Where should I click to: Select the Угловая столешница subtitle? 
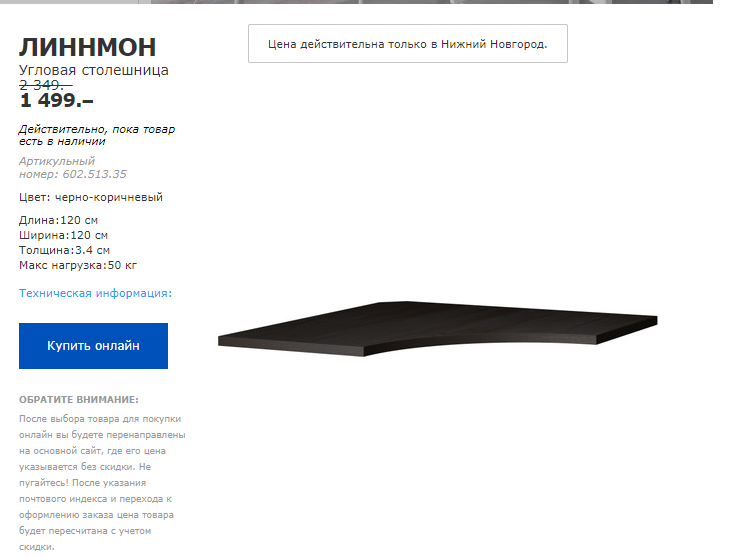[x=94, y=70]
